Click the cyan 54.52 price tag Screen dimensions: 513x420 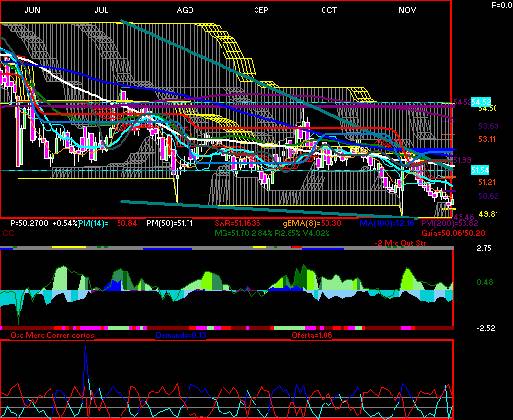pos(481,102)
